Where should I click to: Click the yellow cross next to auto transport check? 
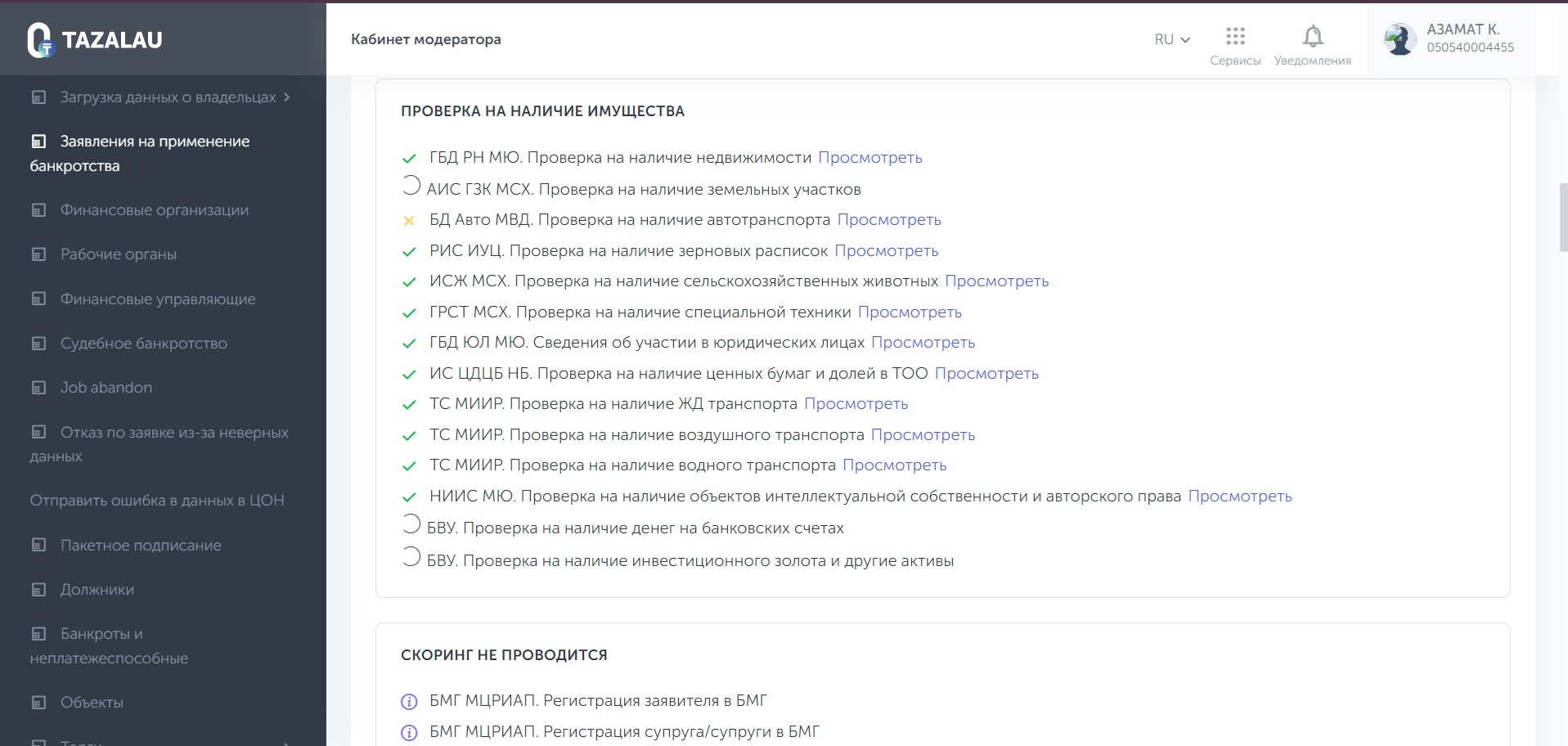409,220
